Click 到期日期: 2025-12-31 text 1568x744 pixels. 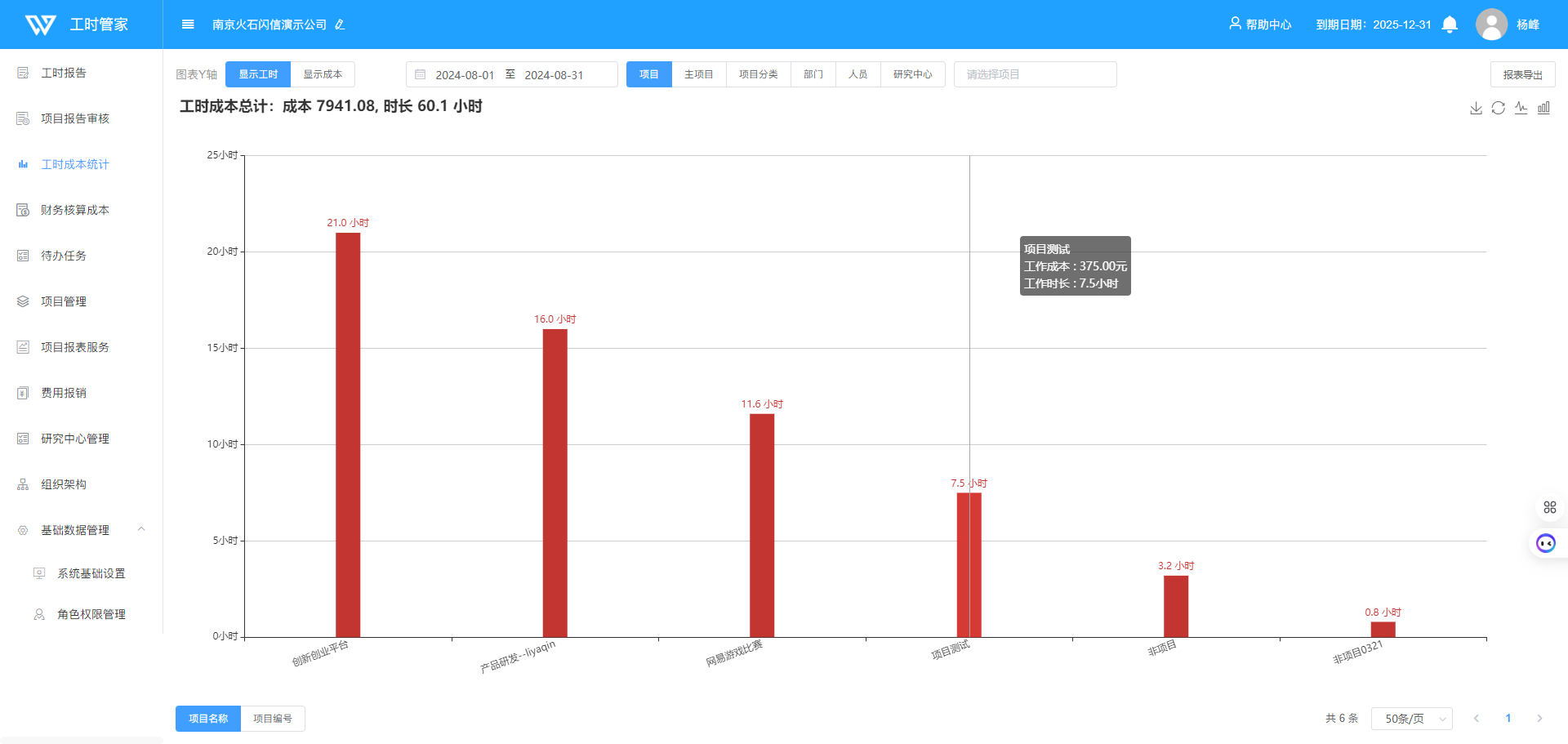click(1374, 25)
